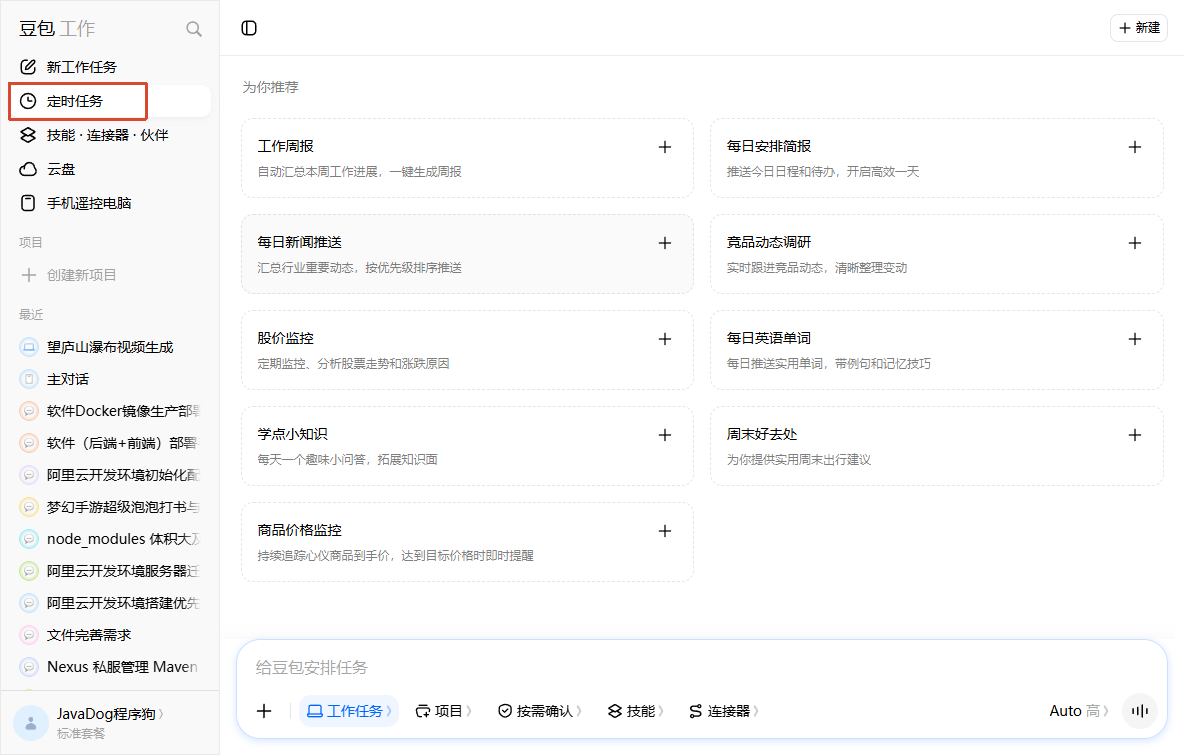
Task: Expand the 技能 selector in the input bar
Action: [635, 710]
